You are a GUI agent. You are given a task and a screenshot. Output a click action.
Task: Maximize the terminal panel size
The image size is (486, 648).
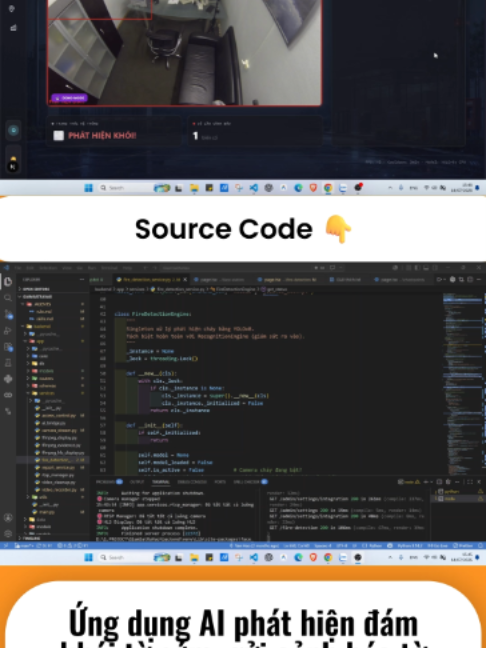pos(470,482)
